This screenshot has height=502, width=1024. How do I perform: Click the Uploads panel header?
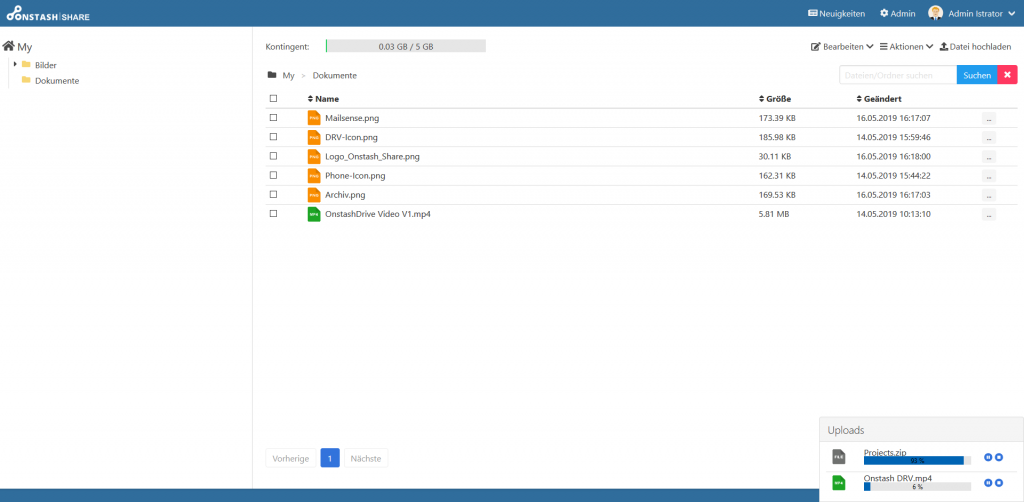(921, 430)
